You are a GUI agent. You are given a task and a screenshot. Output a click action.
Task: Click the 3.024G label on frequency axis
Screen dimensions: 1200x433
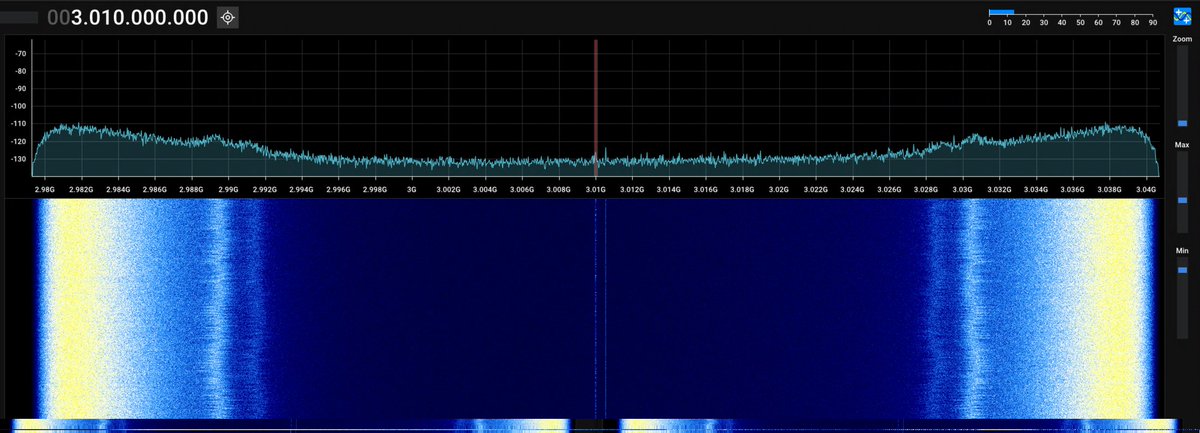click(853, 188)
